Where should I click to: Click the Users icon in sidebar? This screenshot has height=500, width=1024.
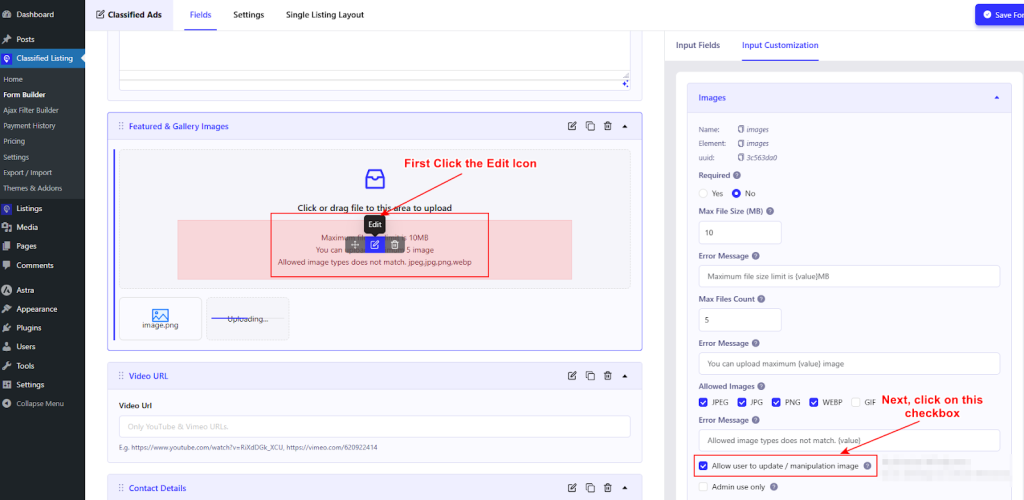pyautogui.click(x=7, y=347)
